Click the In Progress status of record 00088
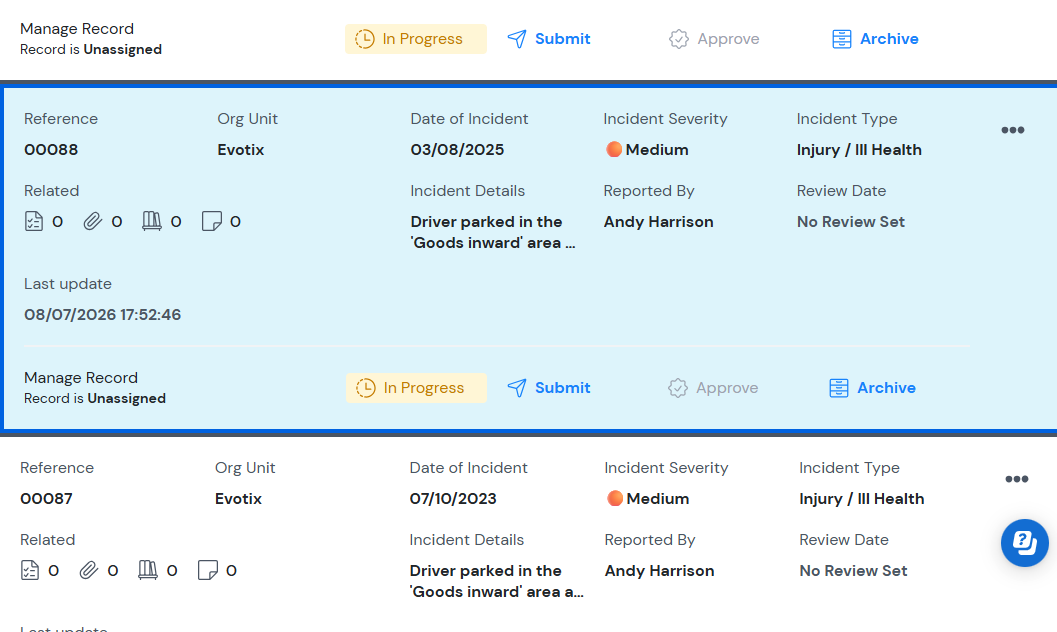The image size is (1057, 632). (x=417, y=388)
